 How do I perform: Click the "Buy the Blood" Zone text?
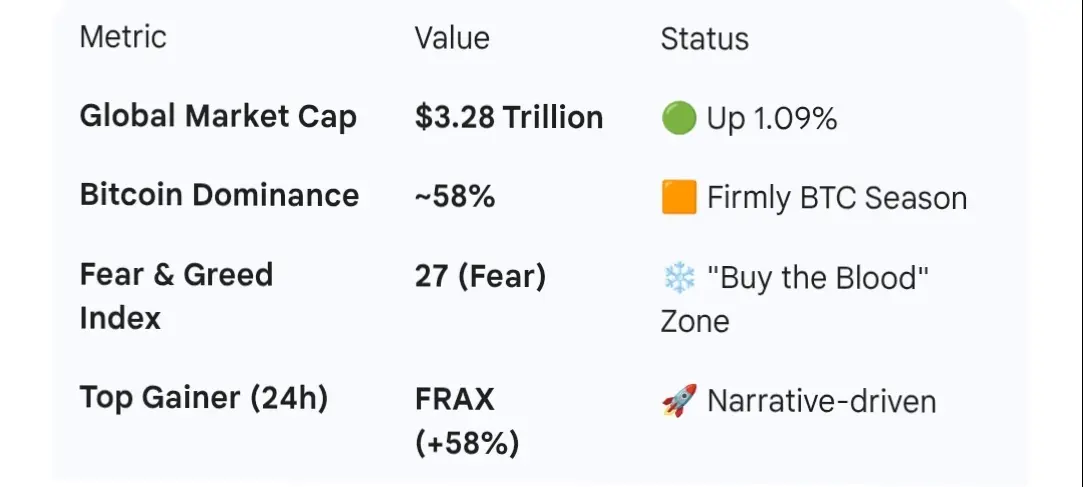pos(818,278)
